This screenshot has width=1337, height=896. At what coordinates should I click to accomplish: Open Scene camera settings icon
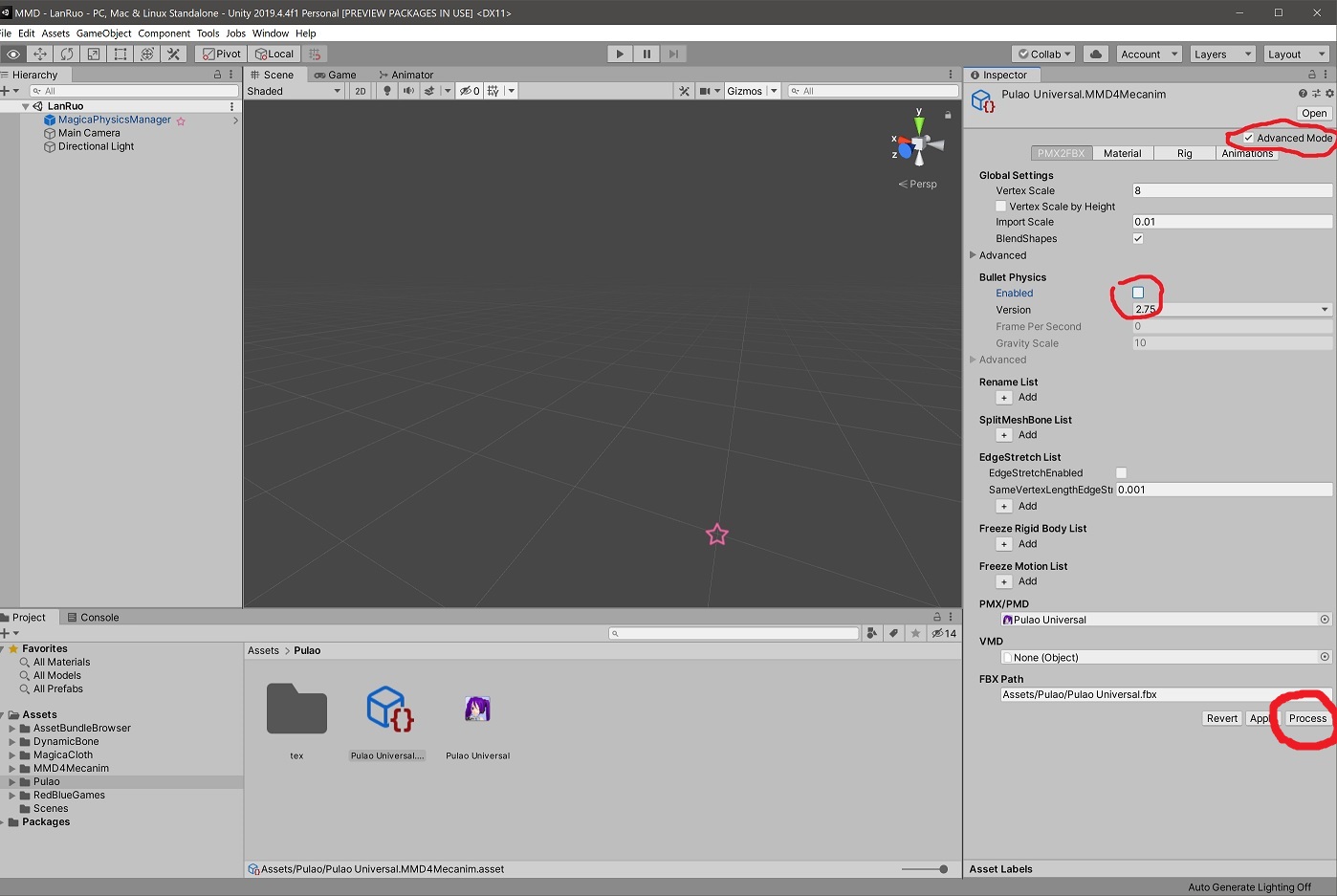(705, 91)
